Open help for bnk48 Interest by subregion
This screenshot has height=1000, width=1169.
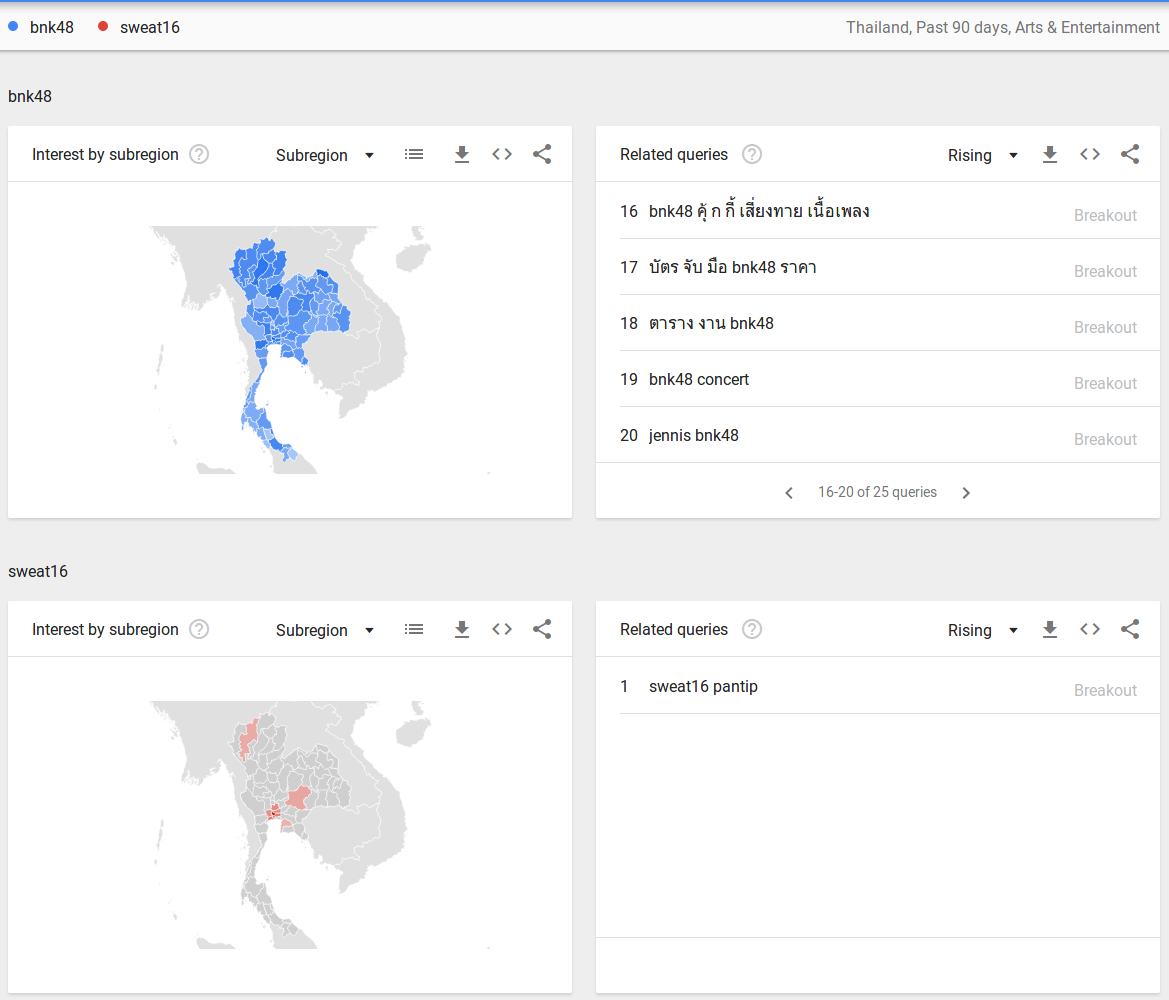coord(199,154)
